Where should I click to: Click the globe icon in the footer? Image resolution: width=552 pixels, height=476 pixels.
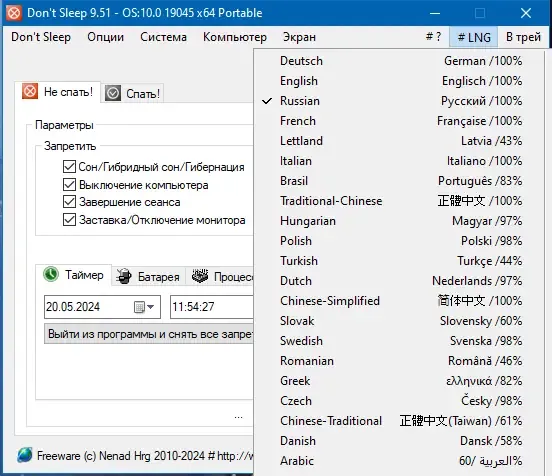click(x=25, y=455)
